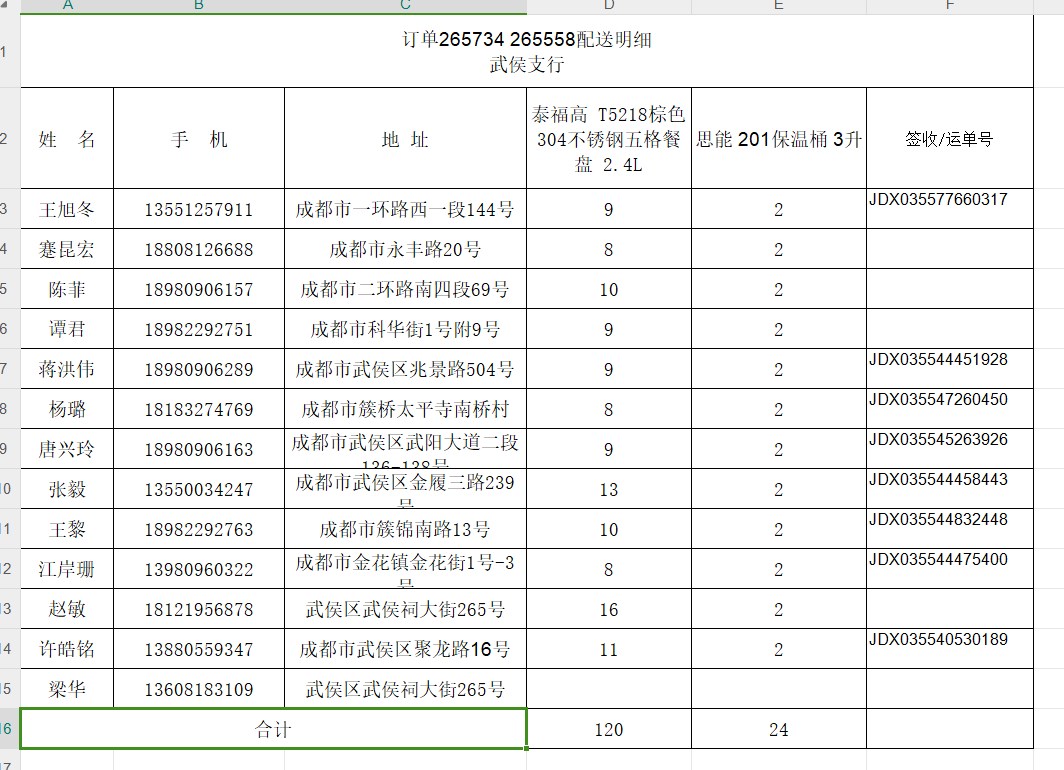
Task: Select phone number 18980906163
Action: click(199, 449)
